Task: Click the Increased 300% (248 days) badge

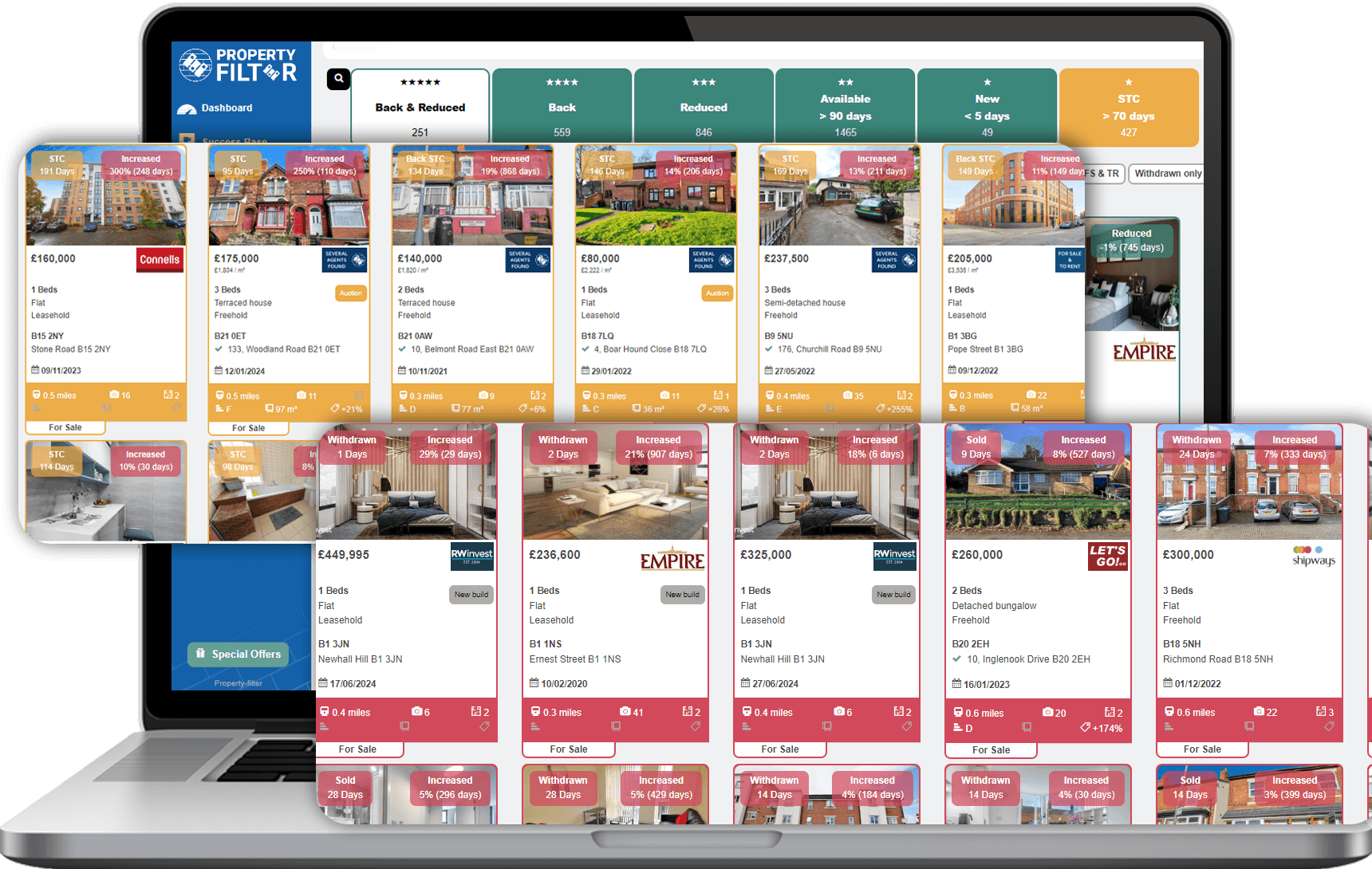Action: click(141, 165)
